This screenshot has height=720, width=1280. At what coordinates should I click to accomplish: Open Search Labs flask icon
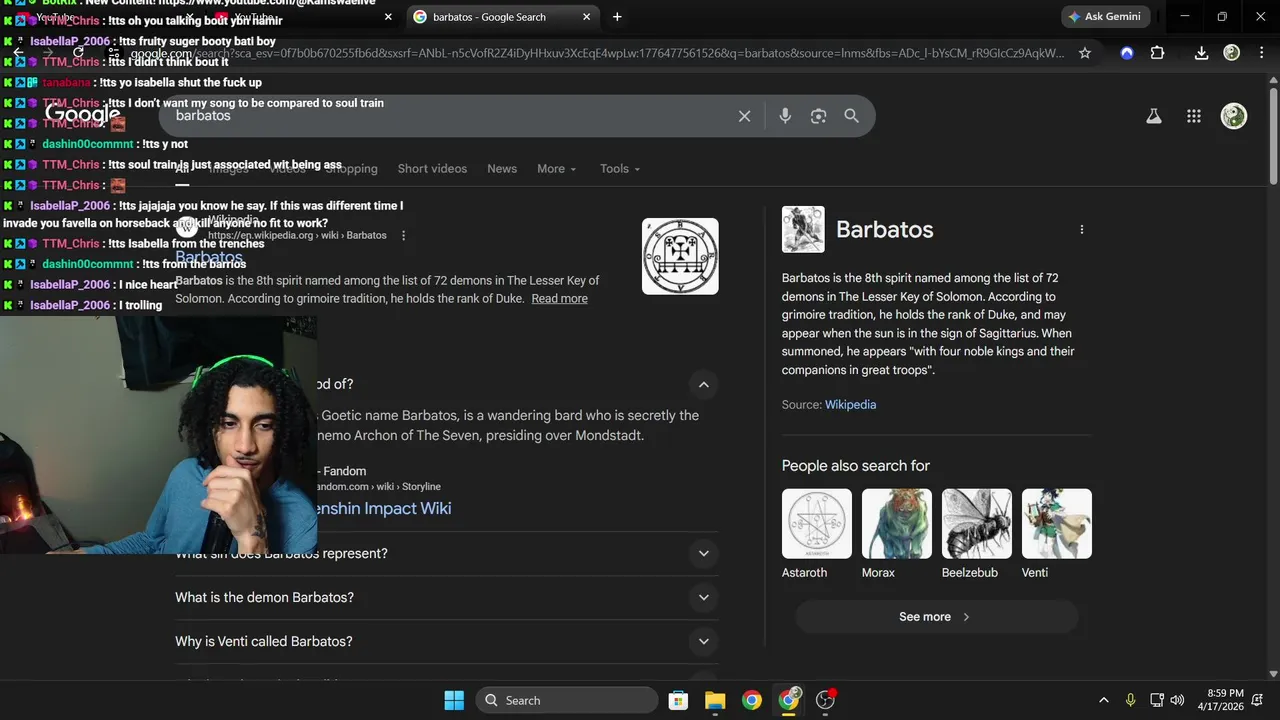(x=1153, y=116)
